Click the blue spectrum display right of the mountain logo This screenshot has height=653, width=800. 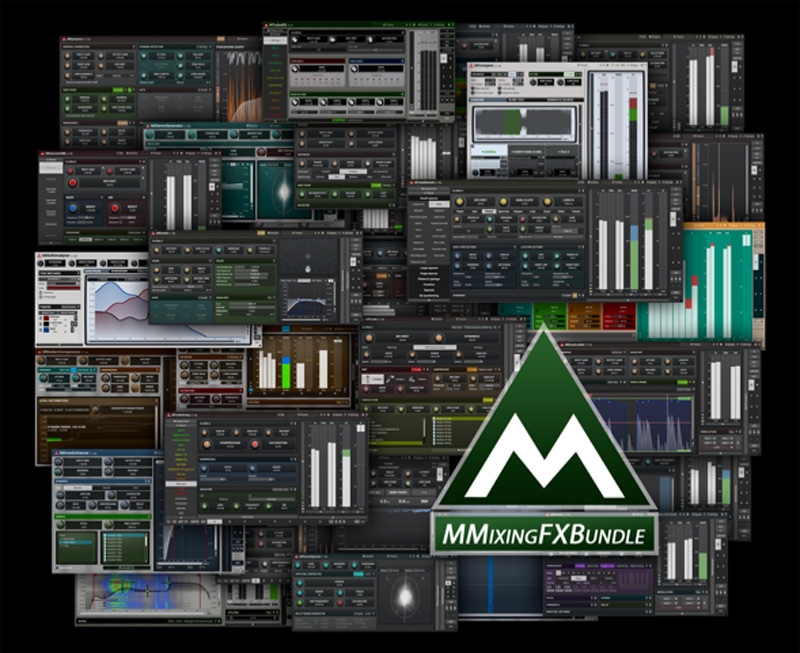click(x=643, y=422)
